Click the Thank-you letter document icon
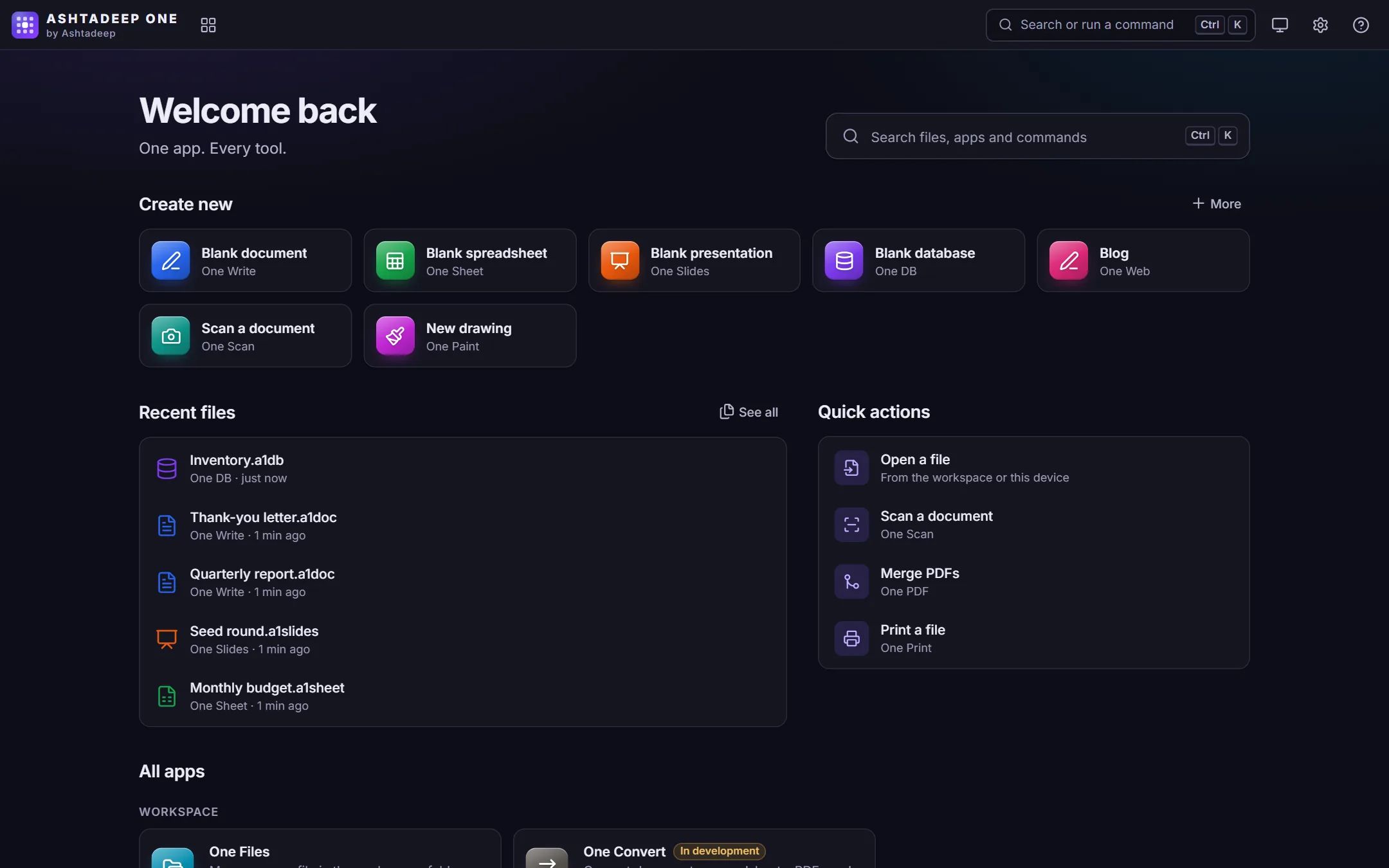1389x868 pixels. point(167,525)
